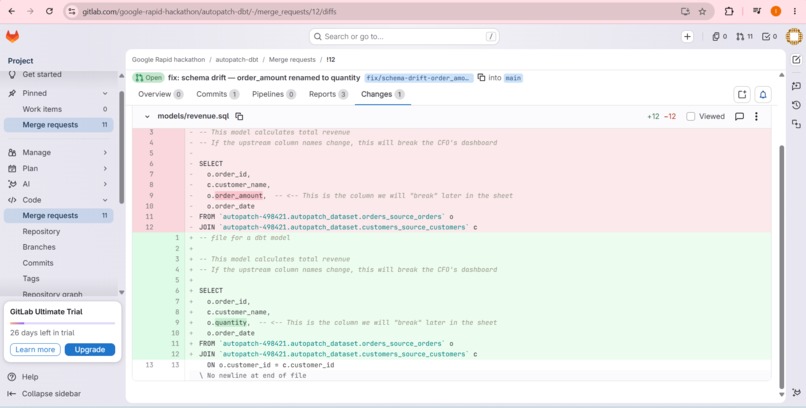Collapse the Pinned section chevron
Screen dimensions: 806x408
pos(105,93)
